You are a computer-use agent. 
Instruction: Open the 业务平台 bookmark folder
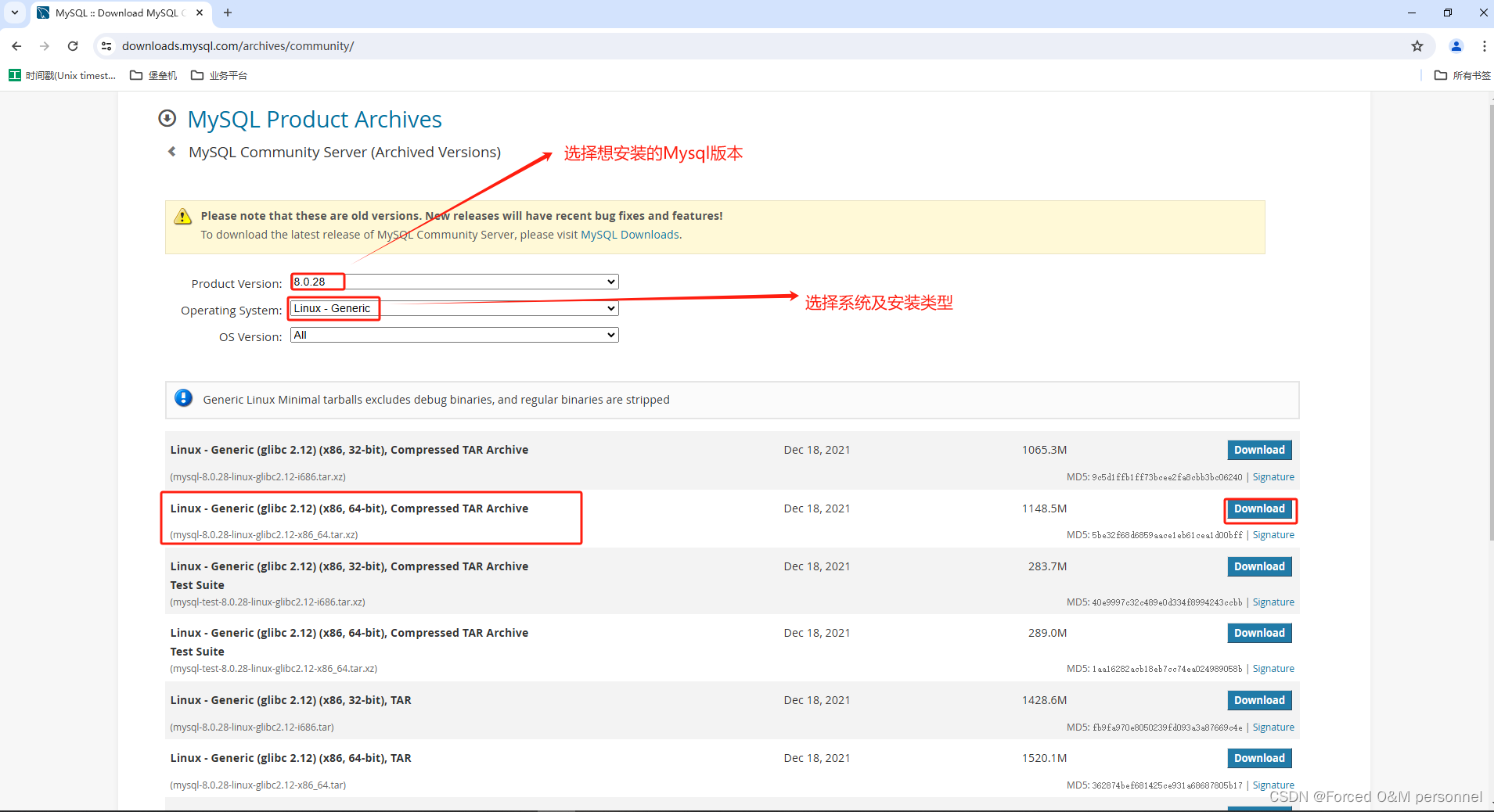click(219, 75)
